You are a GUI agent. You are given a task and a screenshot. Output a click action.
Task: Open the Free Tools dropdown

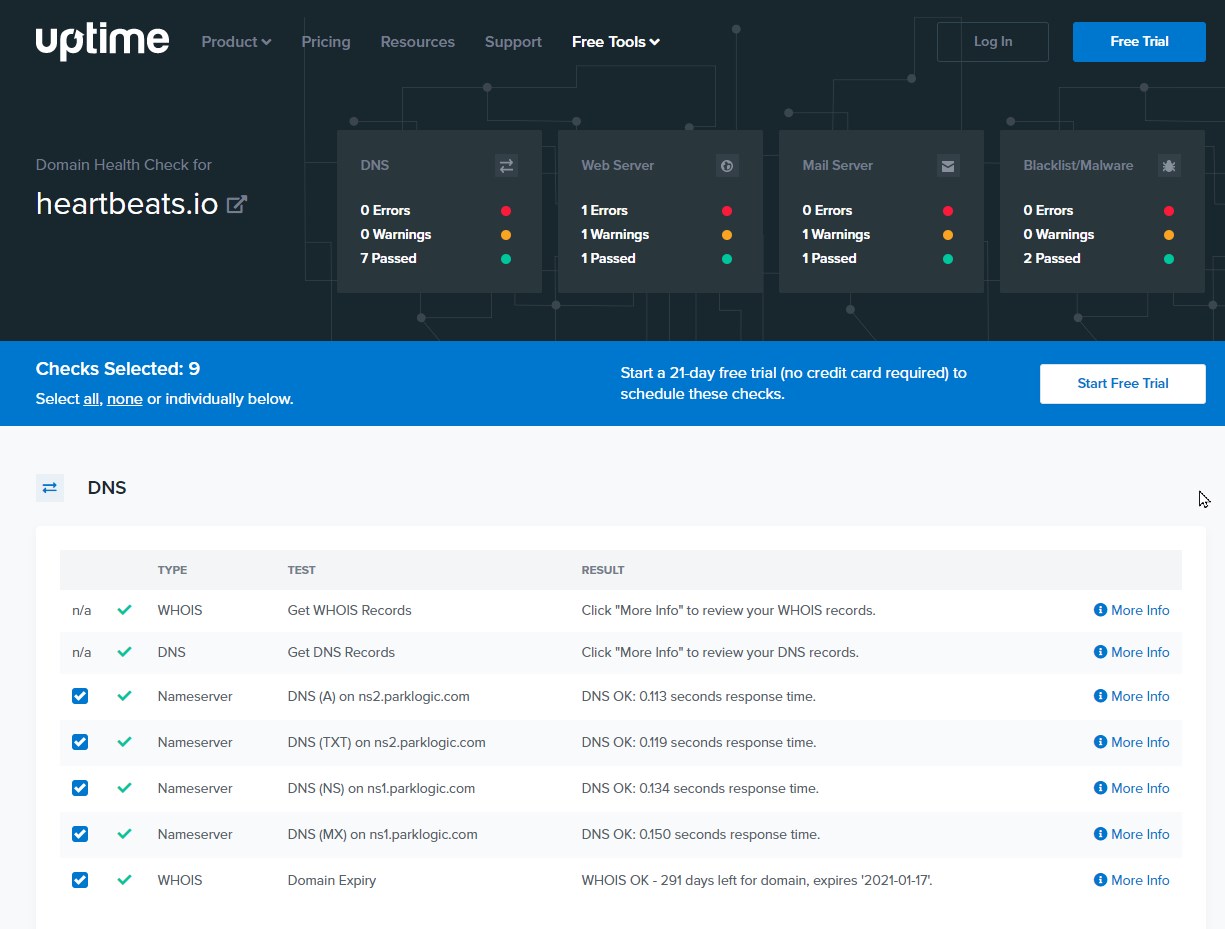(x=615, y=42)
